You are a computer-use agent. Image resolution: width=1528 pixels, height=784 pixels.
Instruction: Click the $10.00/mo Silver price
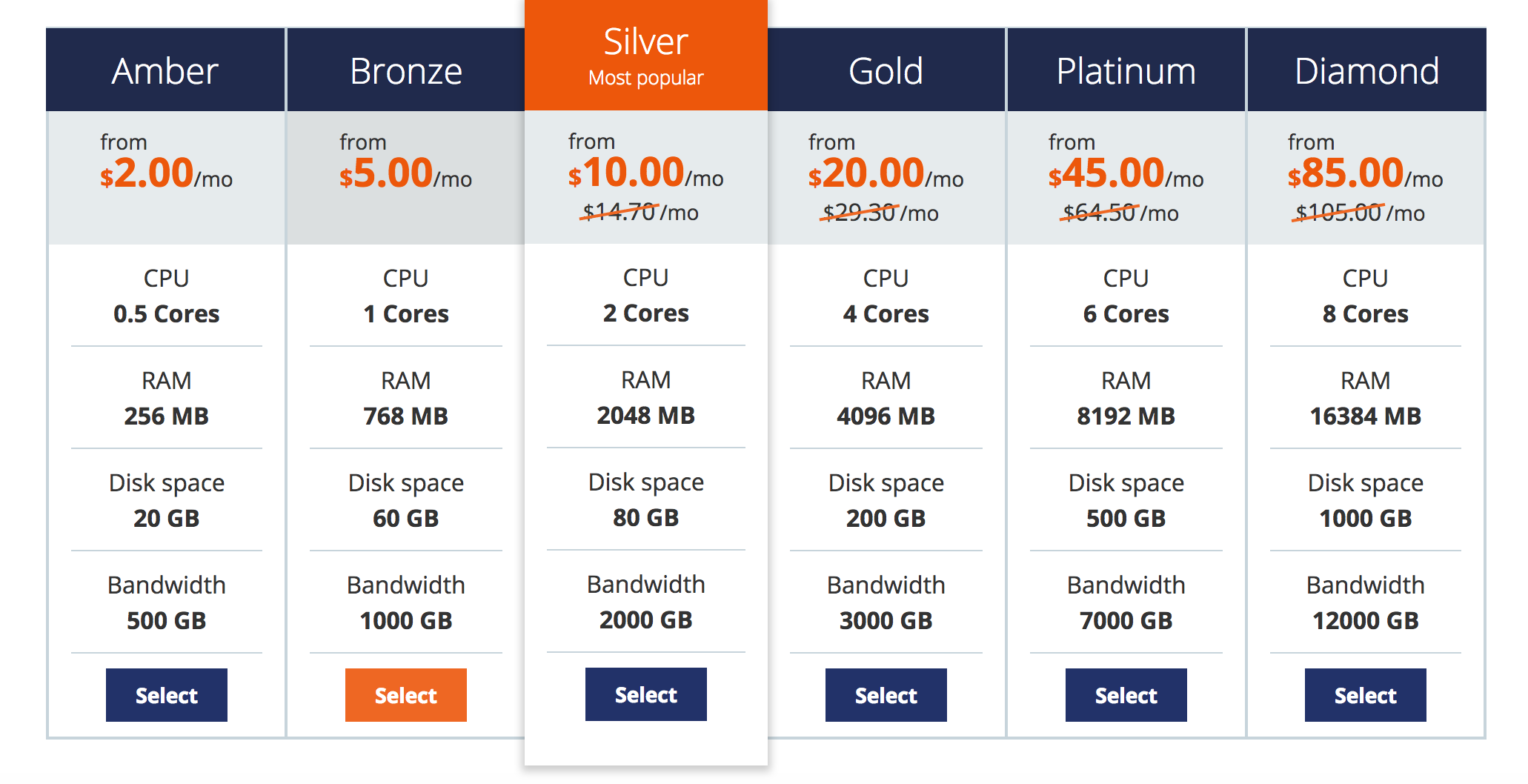tap(645, 173)
